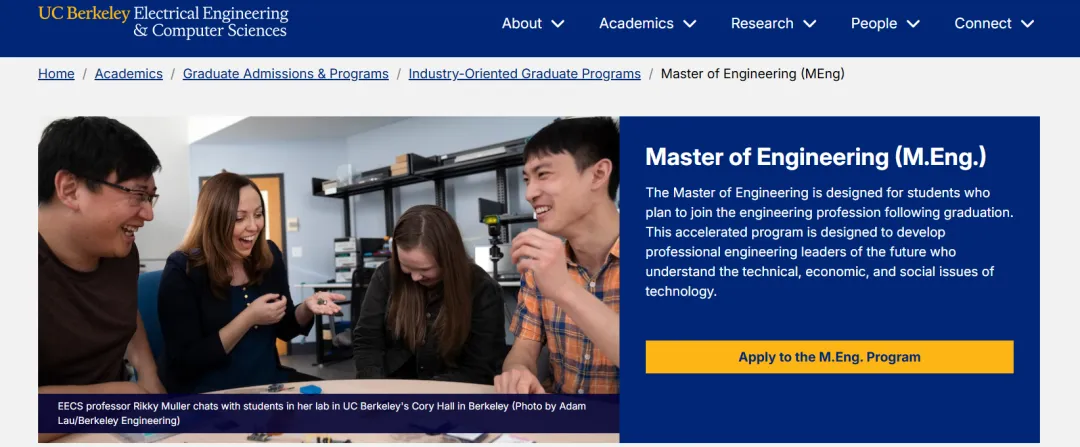This screenshot has height=447, width=1080.
Task: Click the Electrical Engineering & Computer Sciences logo
Action: pyautogui.click(x=210, y=22)
